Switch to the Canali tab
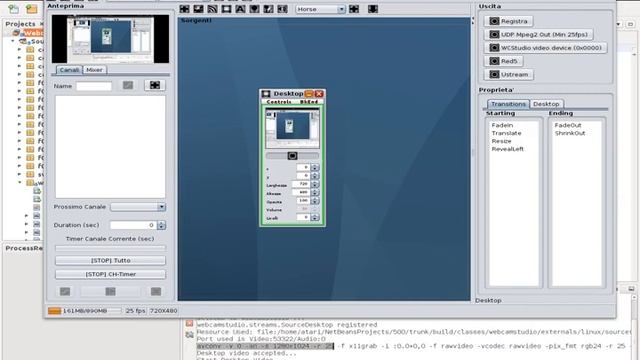This screenshot has height=360, width=640. (69, 70)
